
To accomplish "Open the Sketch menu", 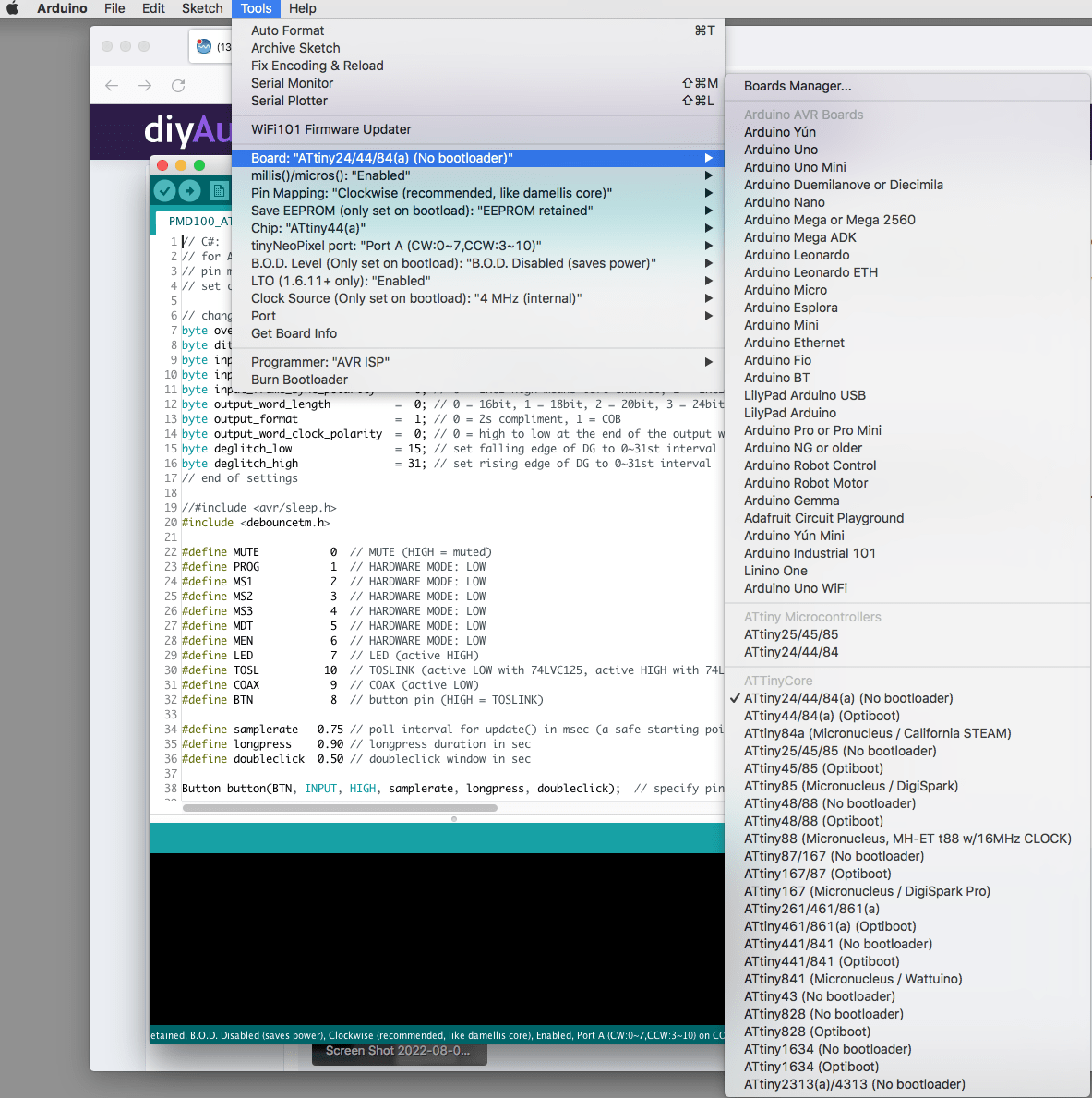I will 202,8.
